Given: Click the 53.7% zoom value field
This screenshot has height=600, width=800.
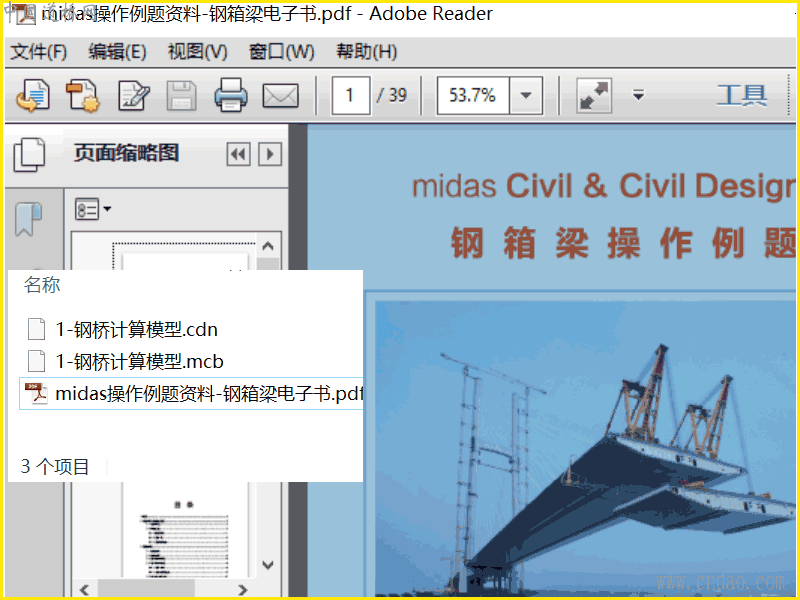Looking at the screenshot, I should pos(472,95).
